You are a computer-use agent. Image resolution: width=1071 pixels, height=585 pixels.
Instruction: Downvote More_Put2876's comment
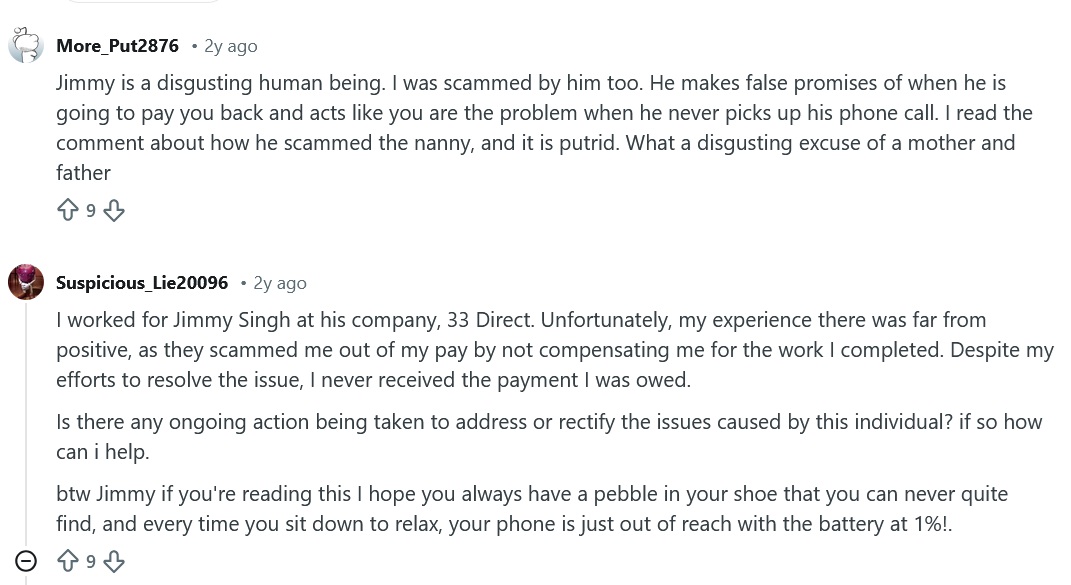tap(114, 210)
